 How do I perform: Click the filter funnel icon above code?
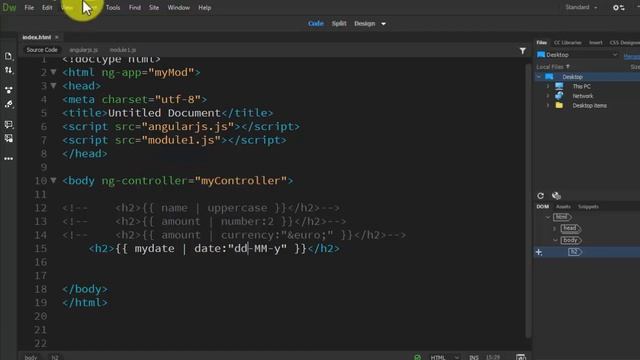click(x=522, y=51)
